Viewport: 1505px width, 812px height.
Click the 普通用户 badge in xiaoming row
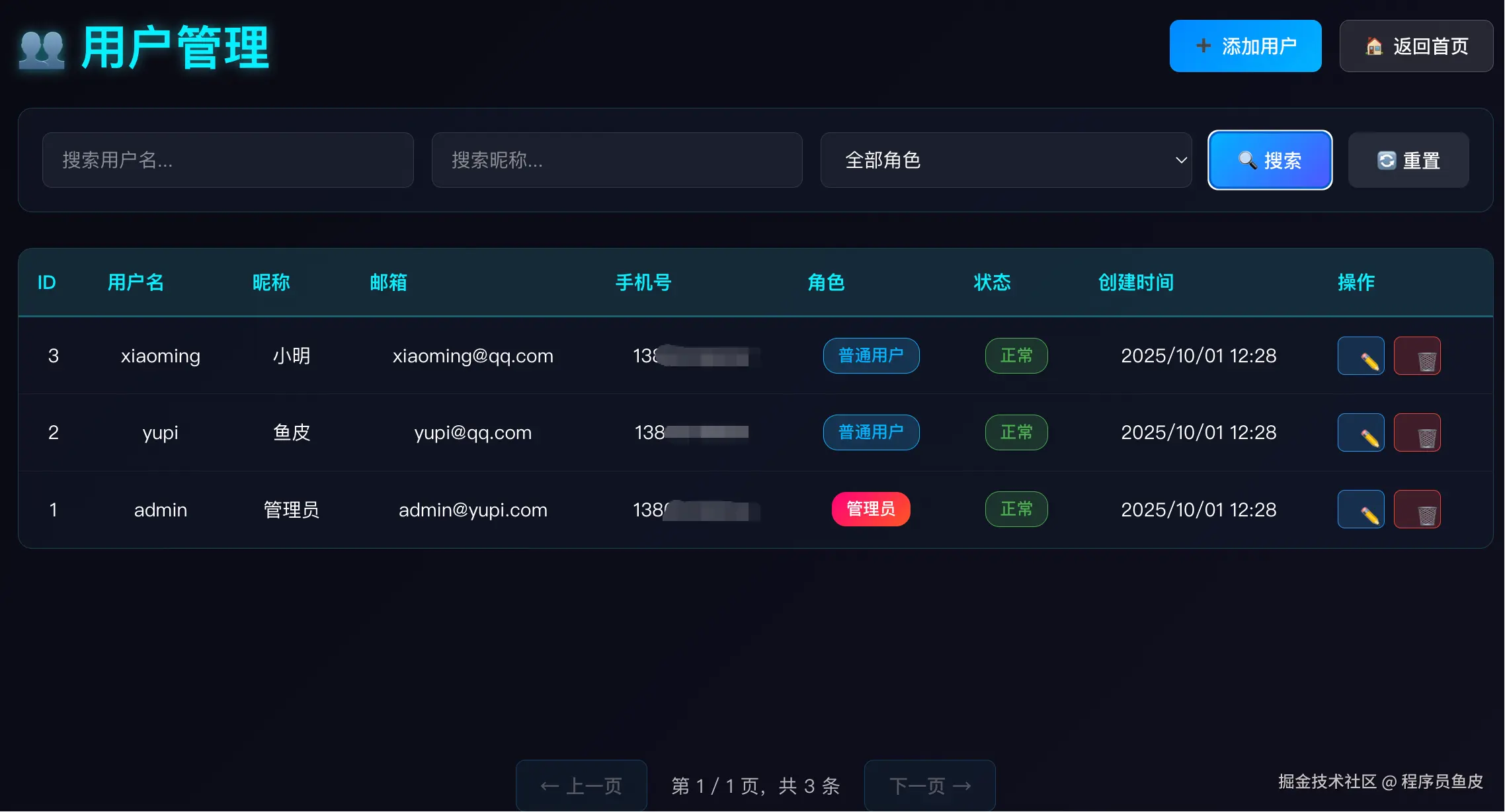coord(871,356)
